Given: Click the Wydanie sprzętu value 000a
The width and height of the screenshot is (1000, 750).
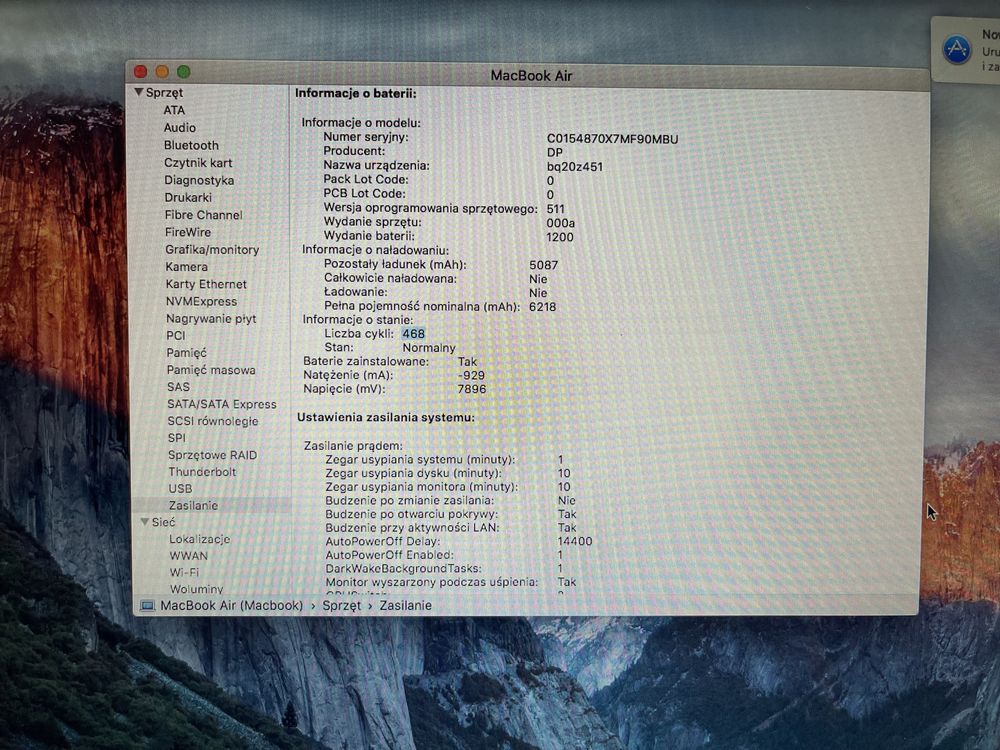Looking at the screenshot, I should tap(561, 223).
